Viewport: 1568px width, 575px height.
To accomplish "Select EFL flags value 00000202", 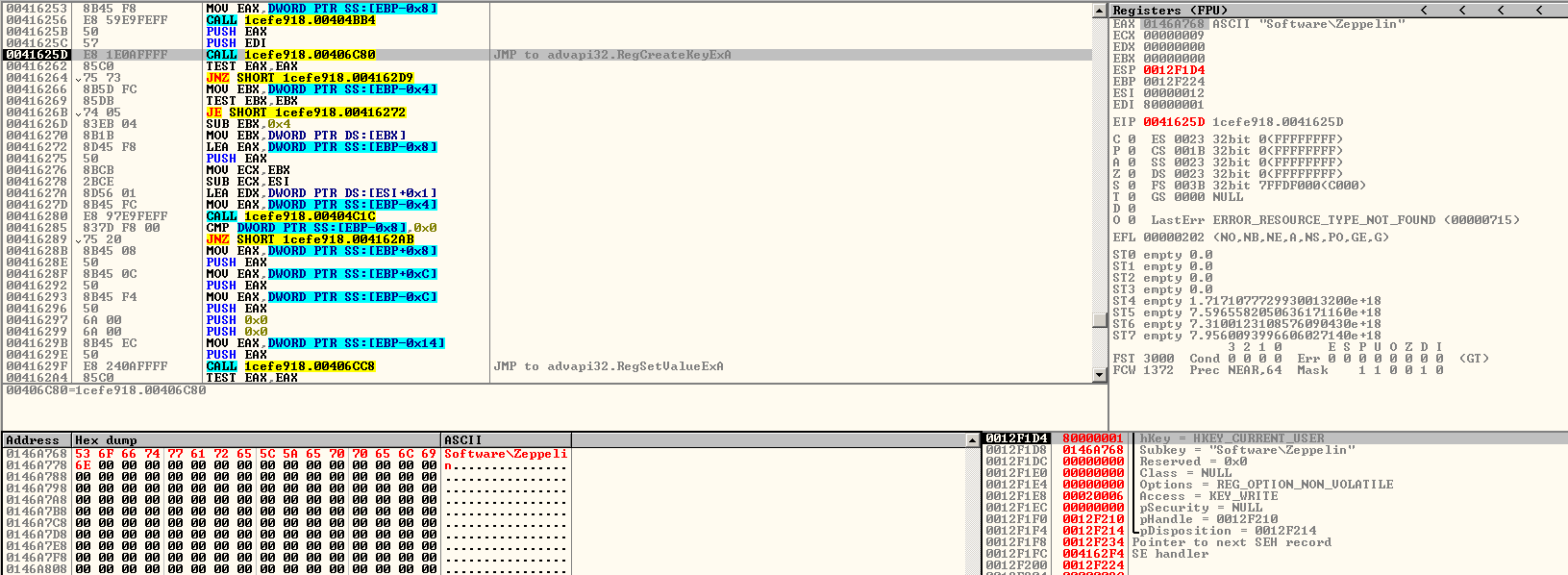I will tap(1174, 237).
